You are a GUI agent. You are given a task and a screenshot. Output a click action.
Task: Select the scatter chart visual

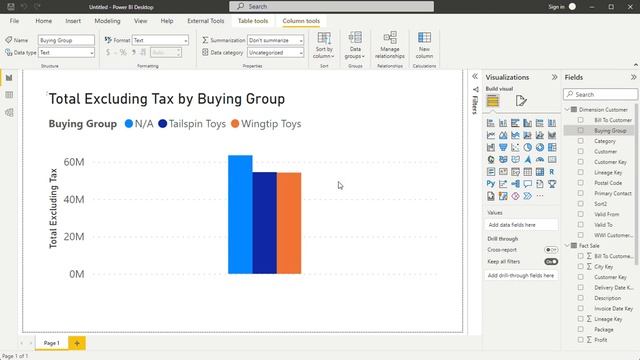click(x=515, y=147)
